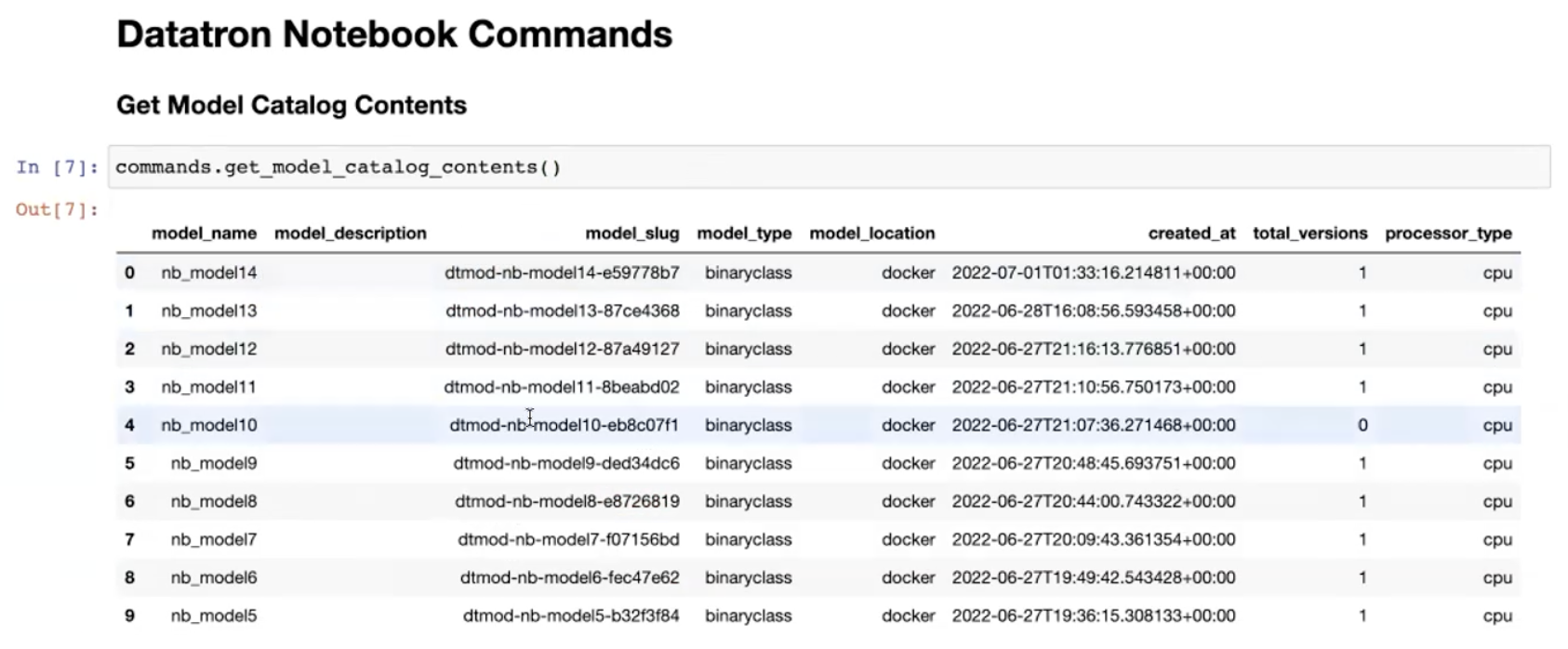The width and height of the screenshot is (1568, 649).
Task: Select the nb_model14 name cell
Action: (209, 272)
